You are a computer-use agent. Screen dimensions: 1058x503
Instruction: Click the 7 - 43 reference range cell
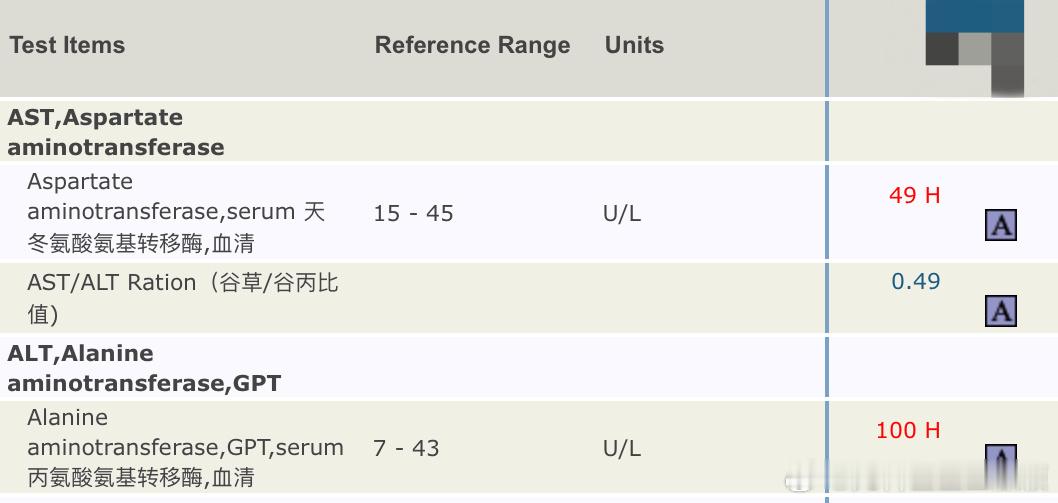click(406, 448)
